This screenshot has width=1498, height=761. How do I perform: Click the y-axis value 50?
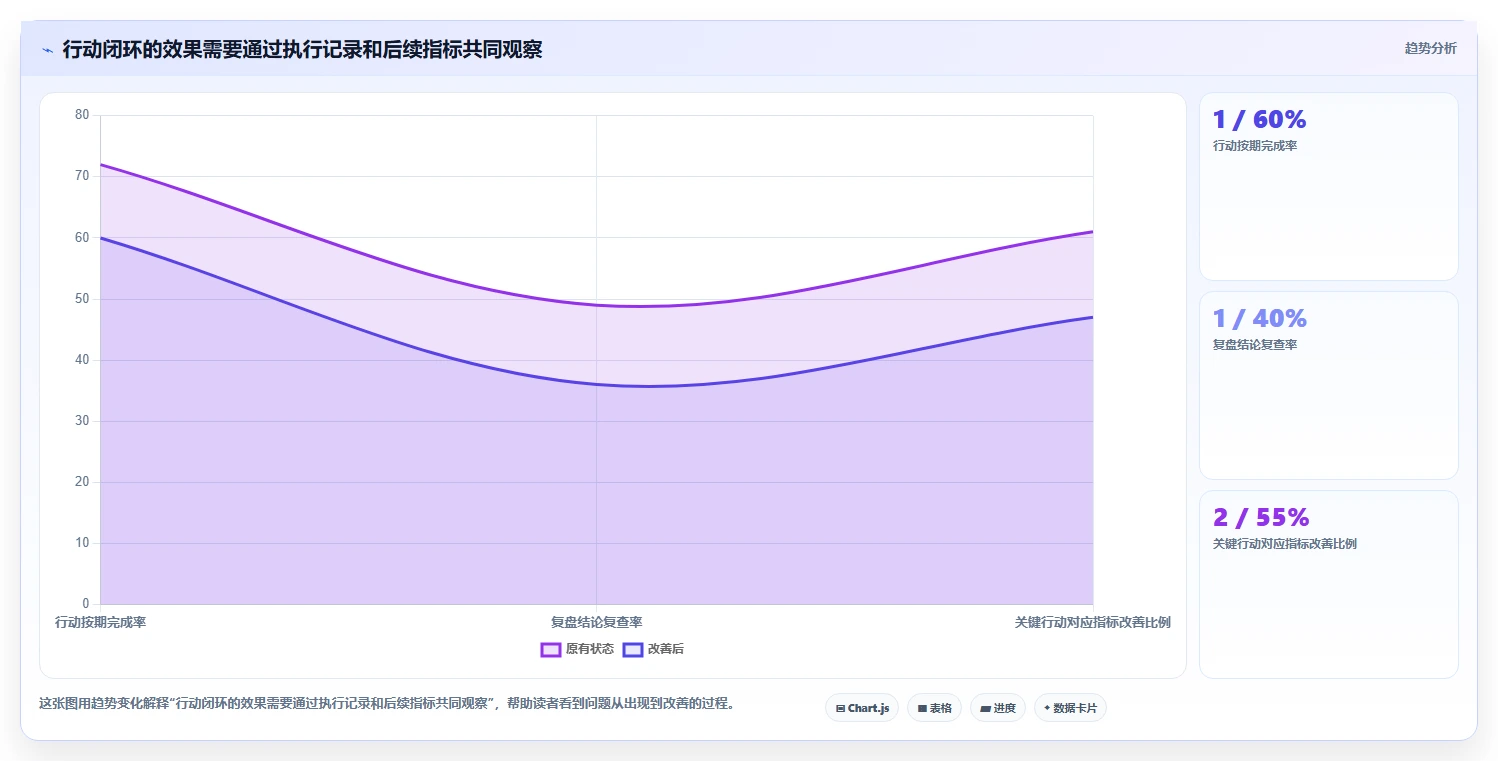[x=82, y=299]
